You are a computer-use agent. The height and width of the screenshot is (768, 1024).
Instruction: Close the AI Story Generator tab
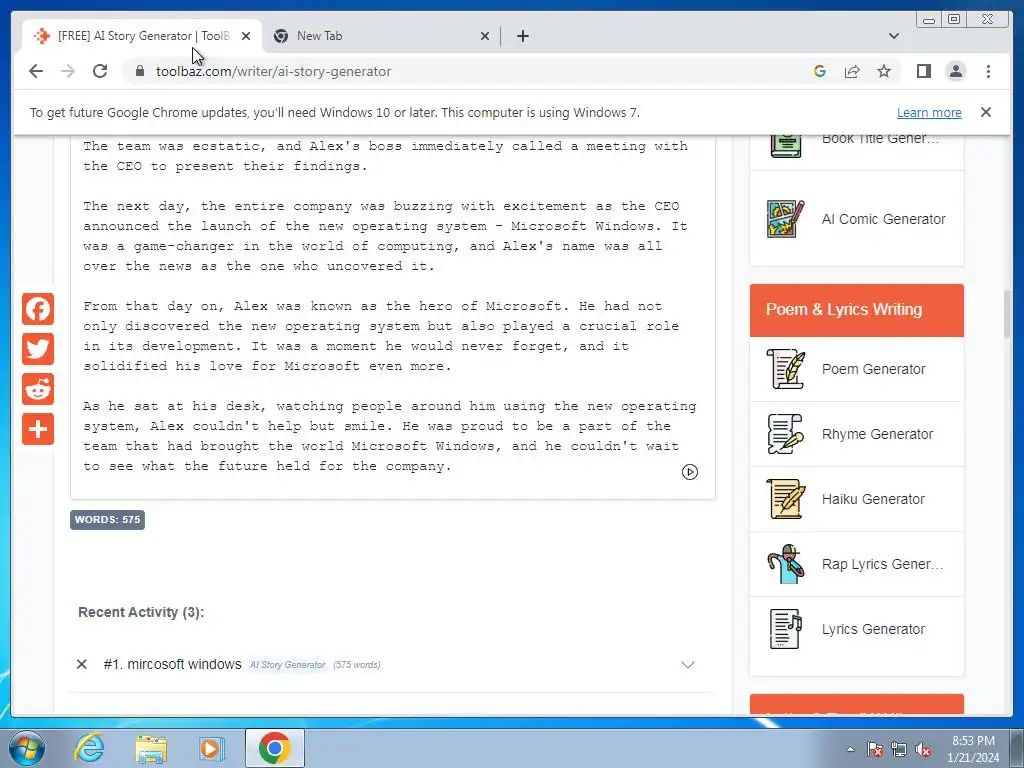point(246,36)
